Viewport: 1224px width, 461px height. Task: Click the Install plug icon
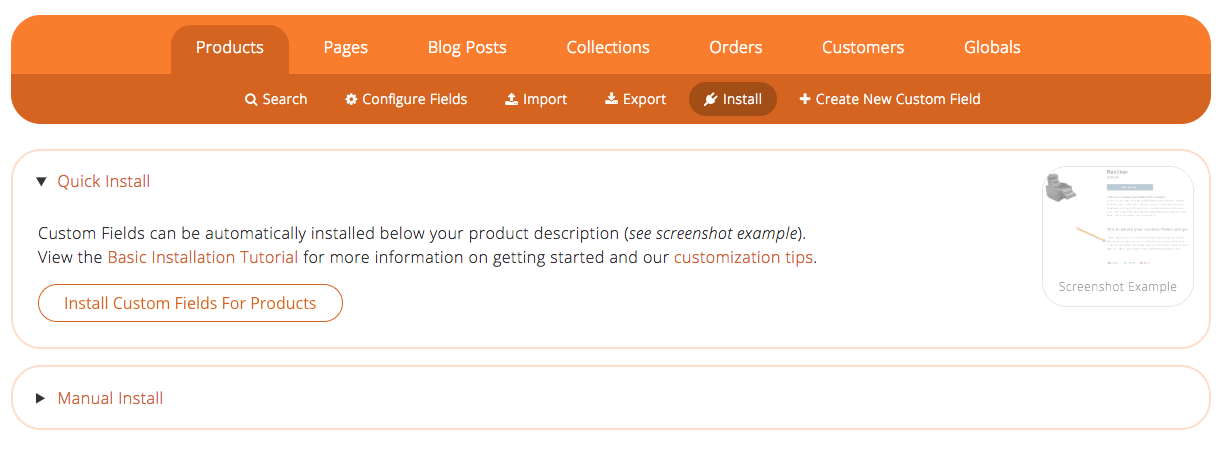[710, 99]
